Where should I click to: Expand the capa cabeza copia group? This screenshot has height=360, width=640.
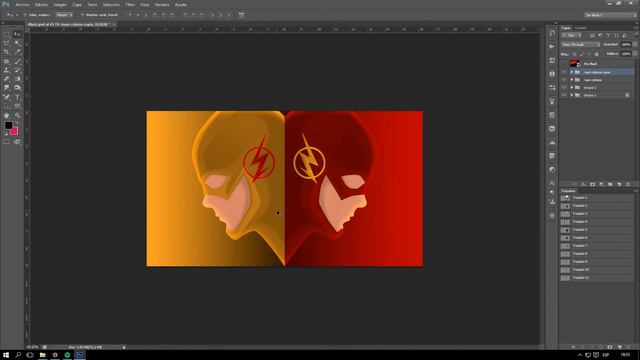tap(572, 72)
